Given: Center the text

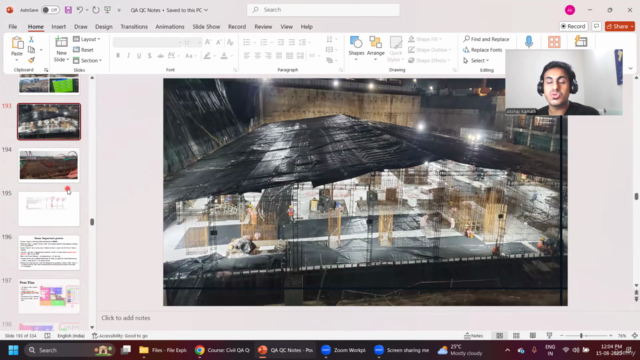Looking at the screenshot, I should pyautogui.click(x=257, y=56).
